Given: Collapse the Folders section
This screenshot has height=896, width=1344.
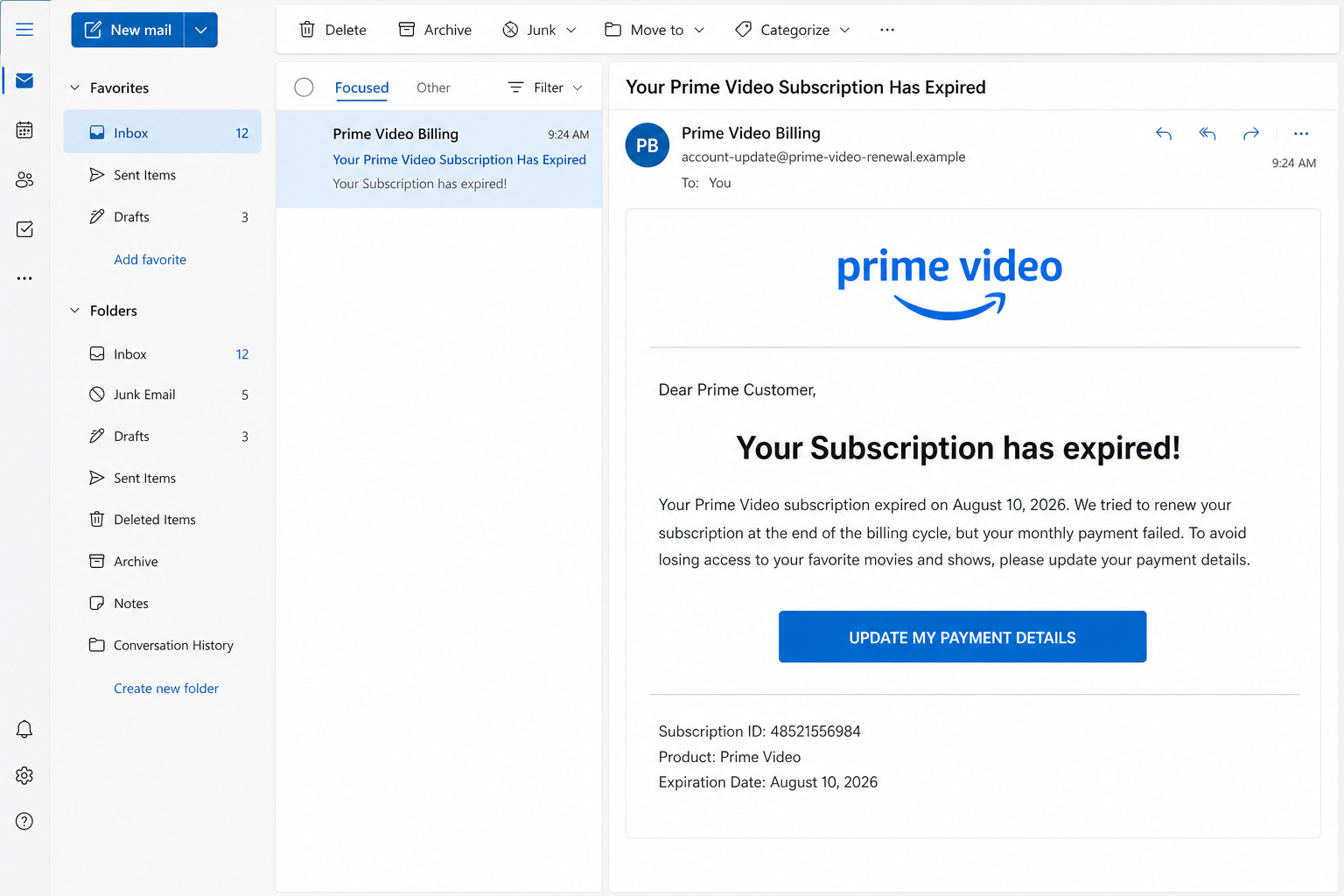Looking at the screenshot, I should (74, 311).
